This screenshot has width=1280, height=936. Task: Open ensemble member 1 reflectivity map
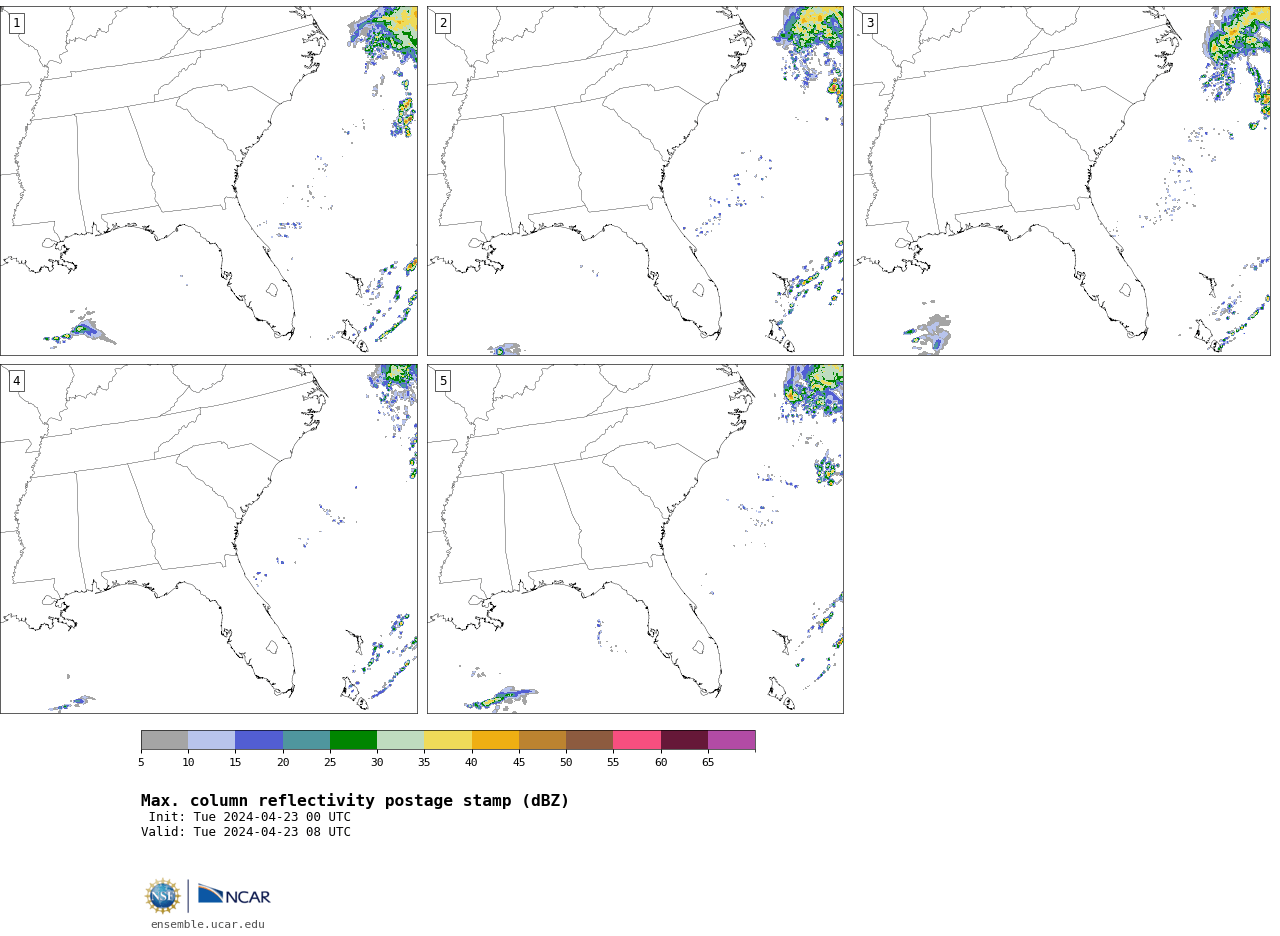(x=209, y=181)
